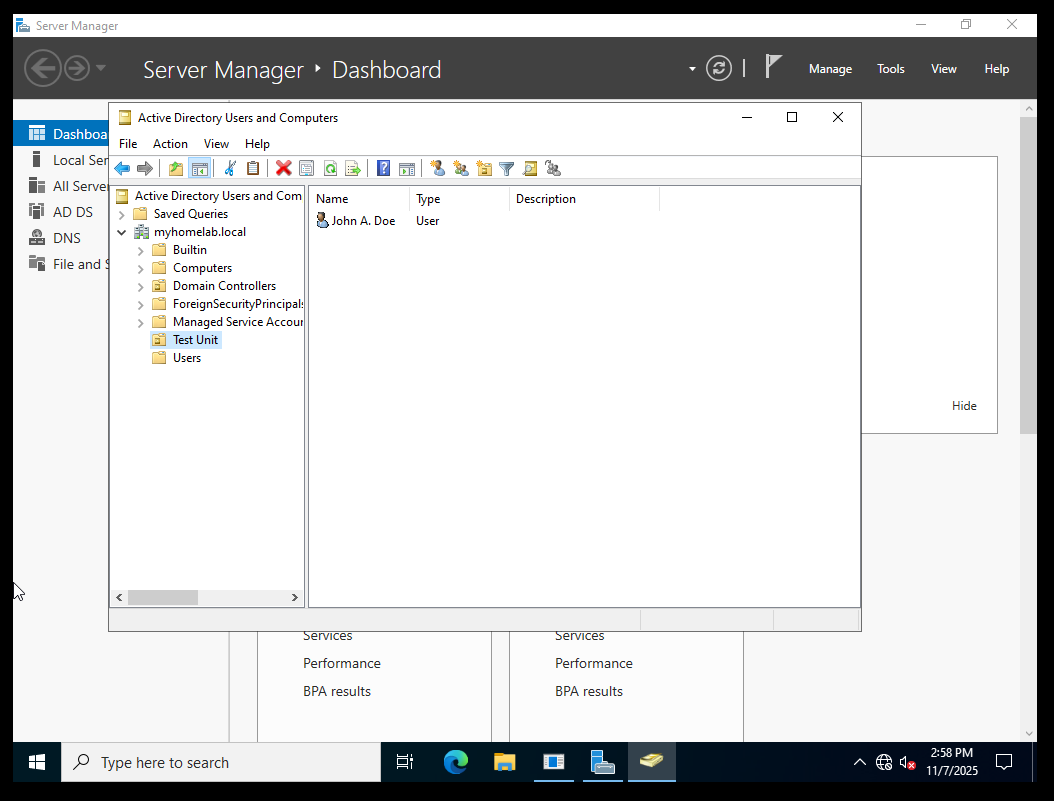Viewport: 1054px width, 801px height.
Task: Click the Hide link in welcome panel
Action: 964,406
